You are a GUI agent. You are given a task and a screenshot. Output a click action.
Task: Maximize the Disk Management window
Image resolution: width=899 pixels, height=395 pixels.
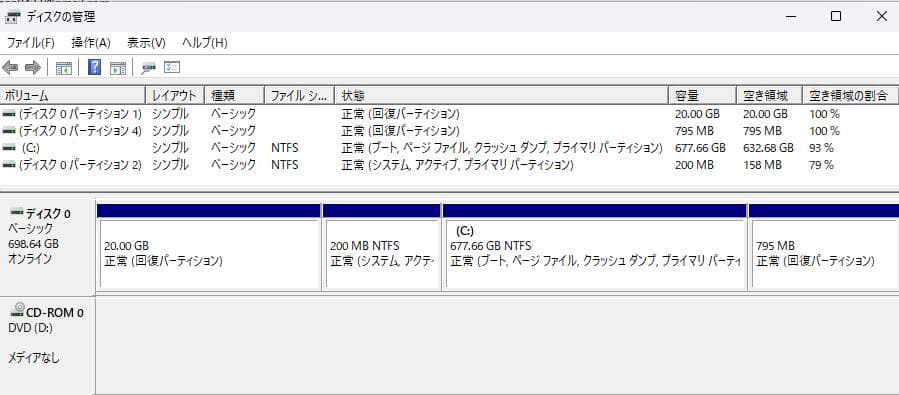(x=836, y=17)
